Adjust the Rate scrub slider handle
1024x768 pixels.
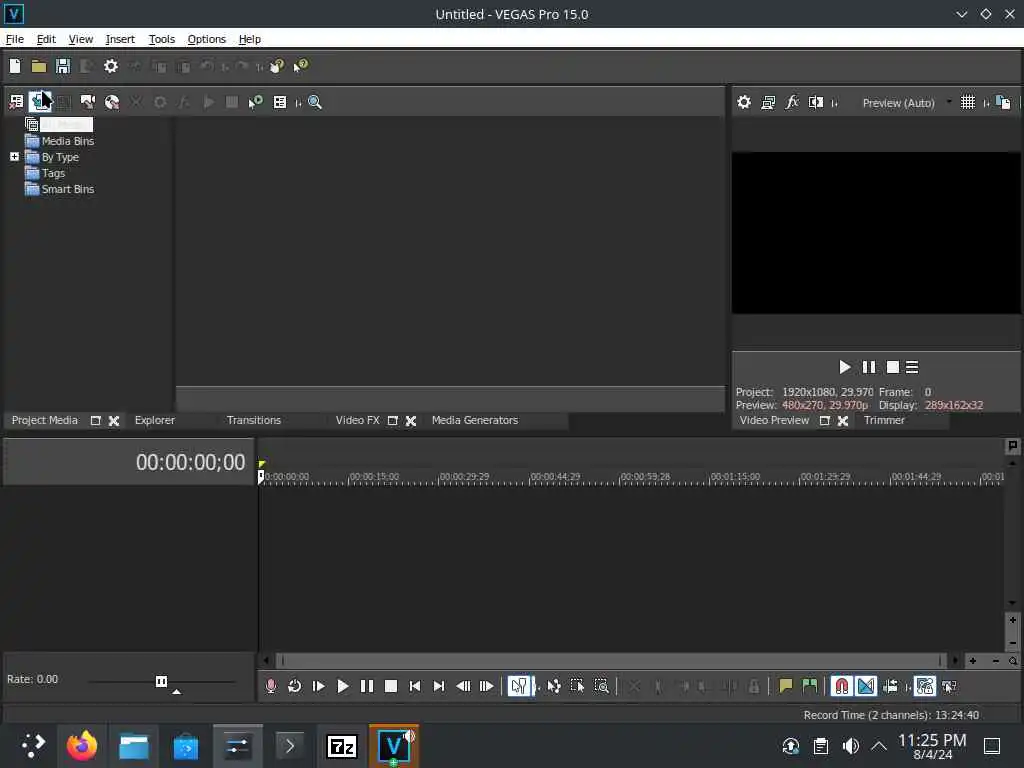[x=161, y=681]
